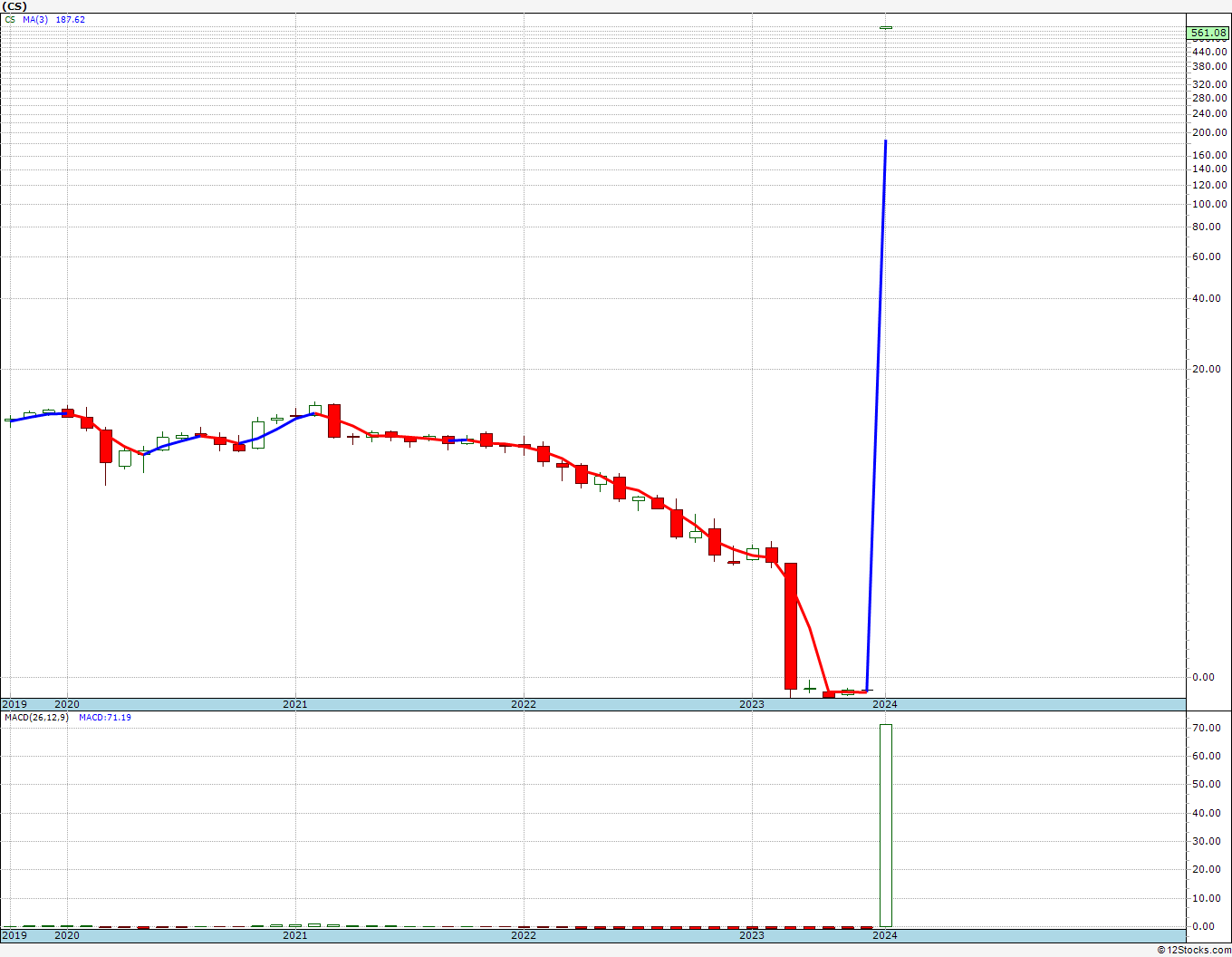Click the 280.00 price axis label
The width and height of the screenshot is (1232, 957).
1210,98
